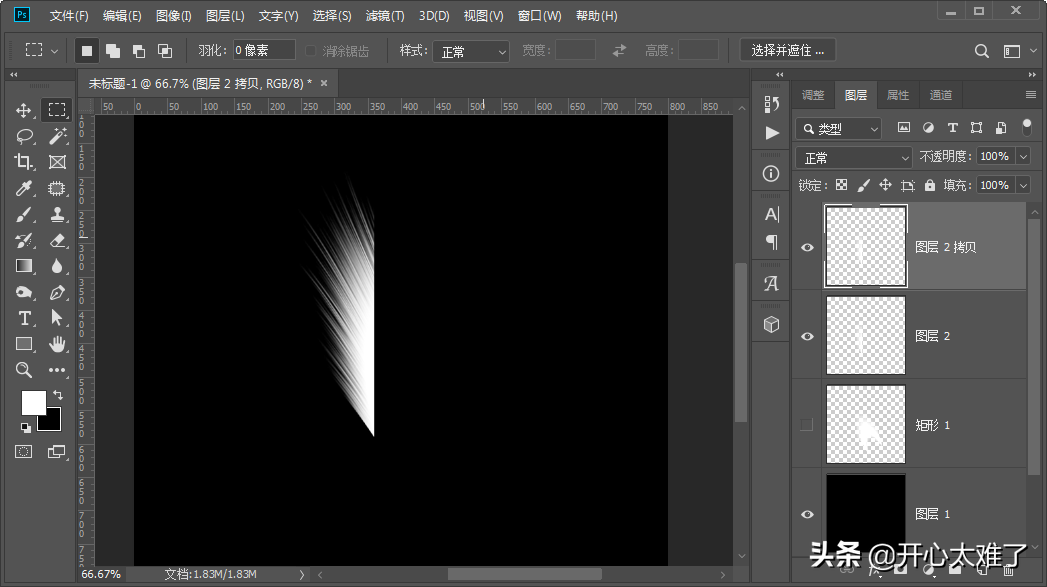
Task: Expand the 不透明度 opacity slider dropdown
Action: click(x=1022, y=156)
